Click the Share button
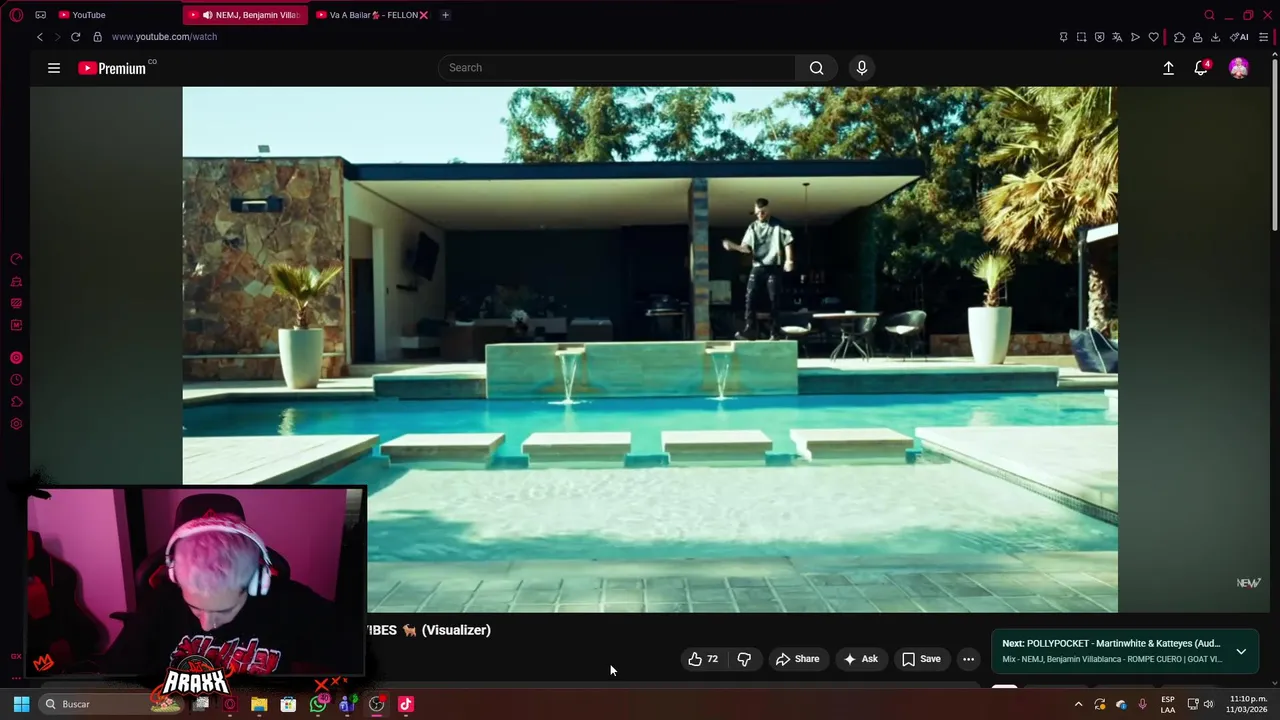 [x=797, y=659]
